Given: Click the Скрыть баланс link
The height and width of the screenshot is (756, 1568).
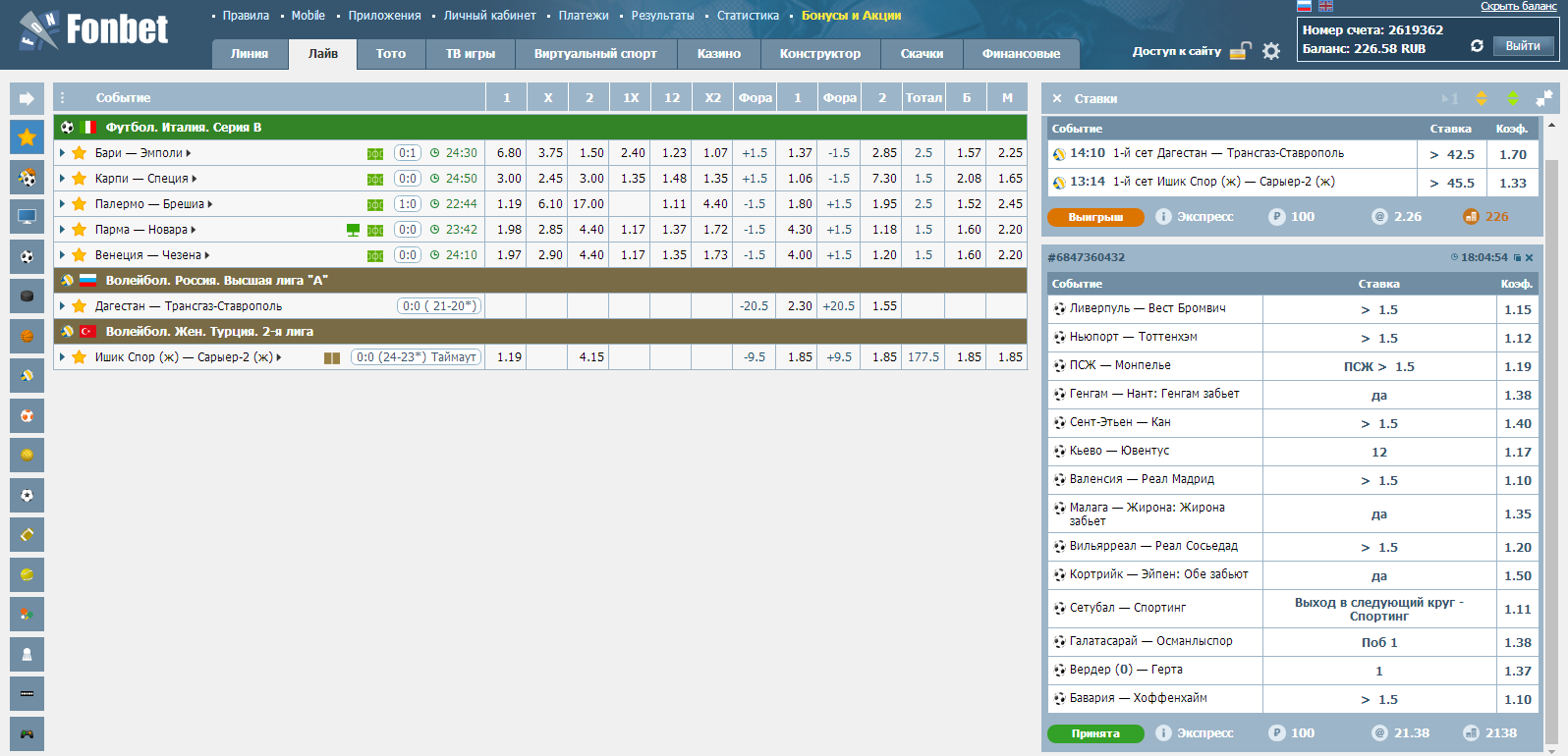Looking at the screenshot, I should click(1518, 7).
